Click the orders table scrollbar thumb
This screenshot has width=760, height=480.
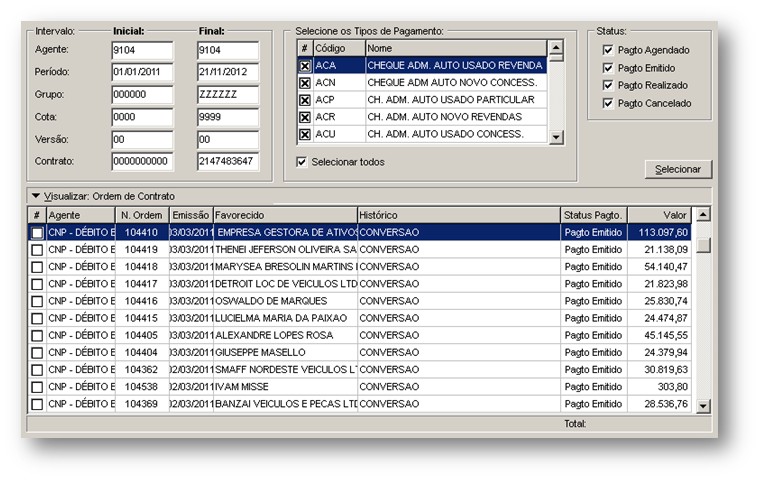pyautogui.click(x=703, y=245)
